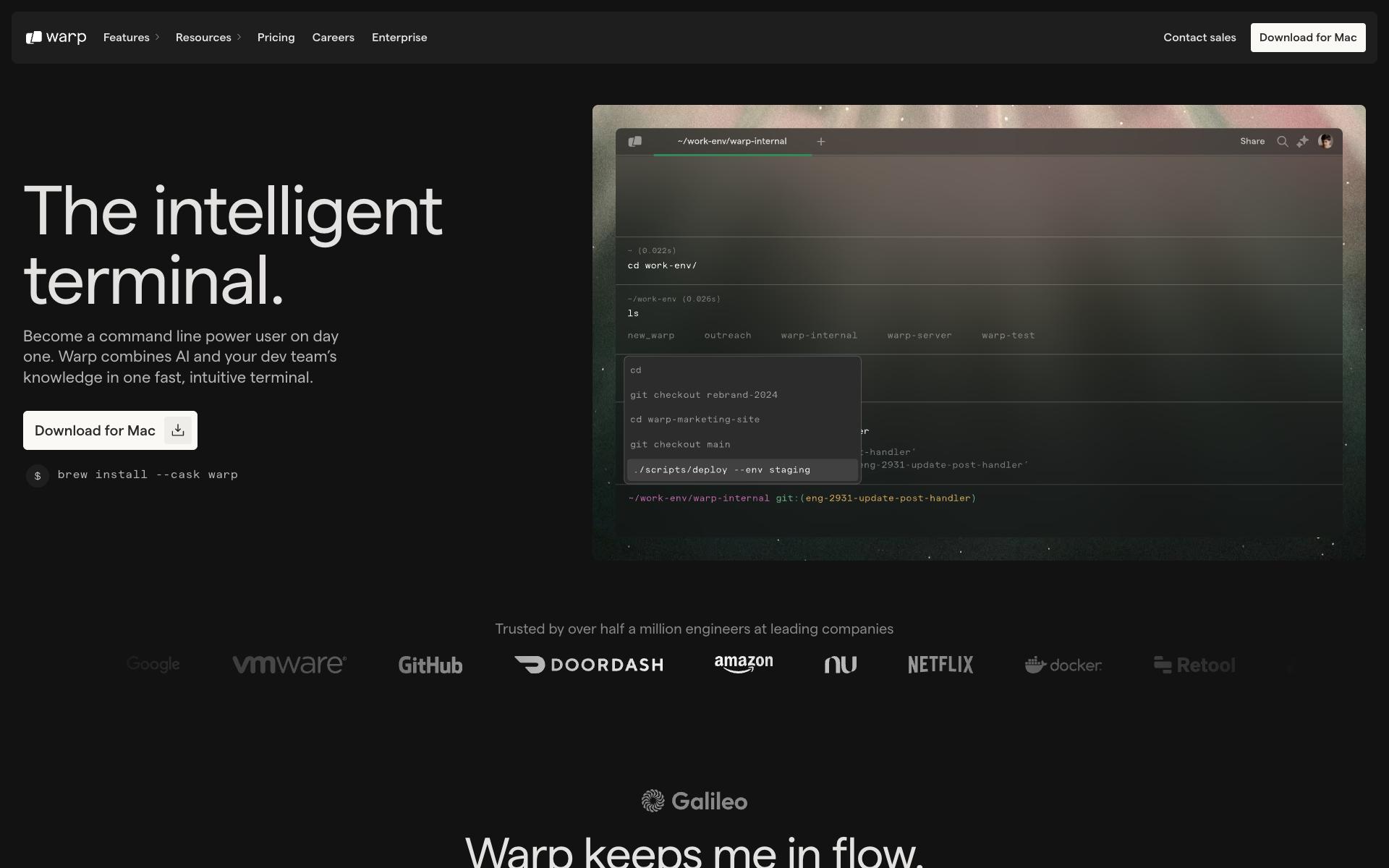
Task: Open the Enterprise page link
Action: click(x=399, y=38)
